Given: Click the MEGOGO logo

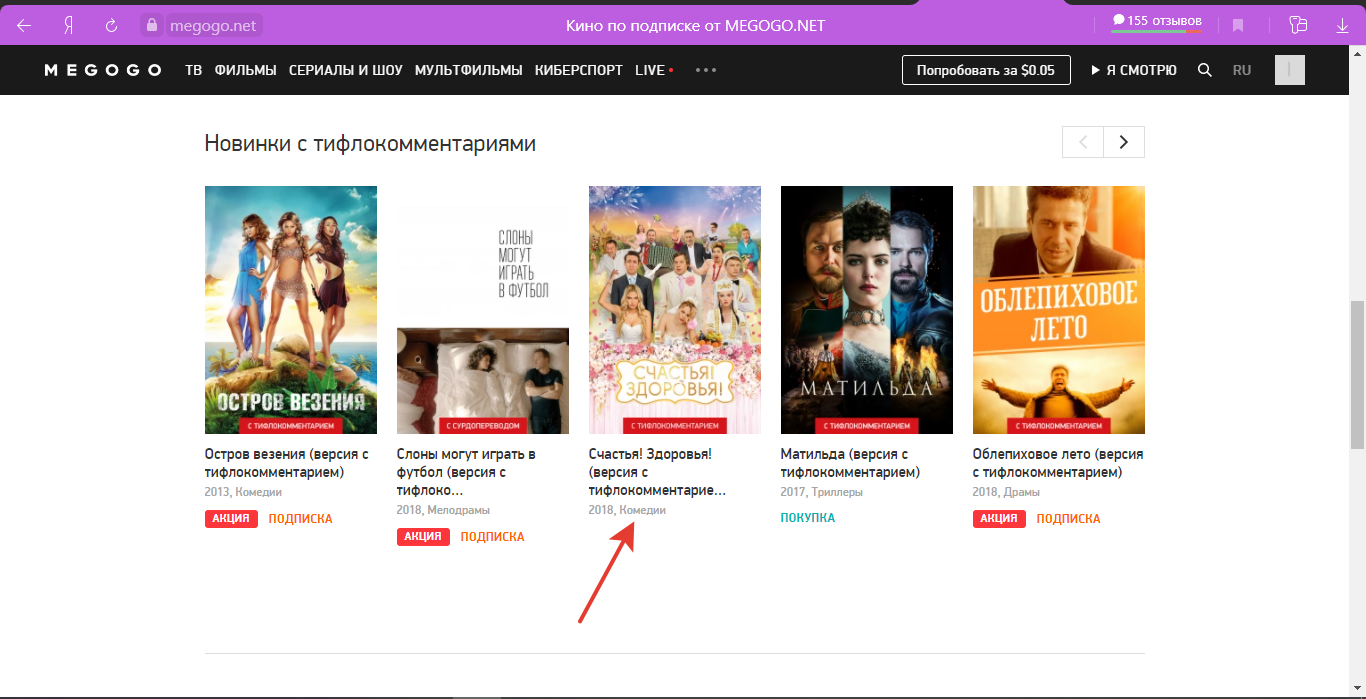Looking at the screenshot, I should [x=103, y=70].
